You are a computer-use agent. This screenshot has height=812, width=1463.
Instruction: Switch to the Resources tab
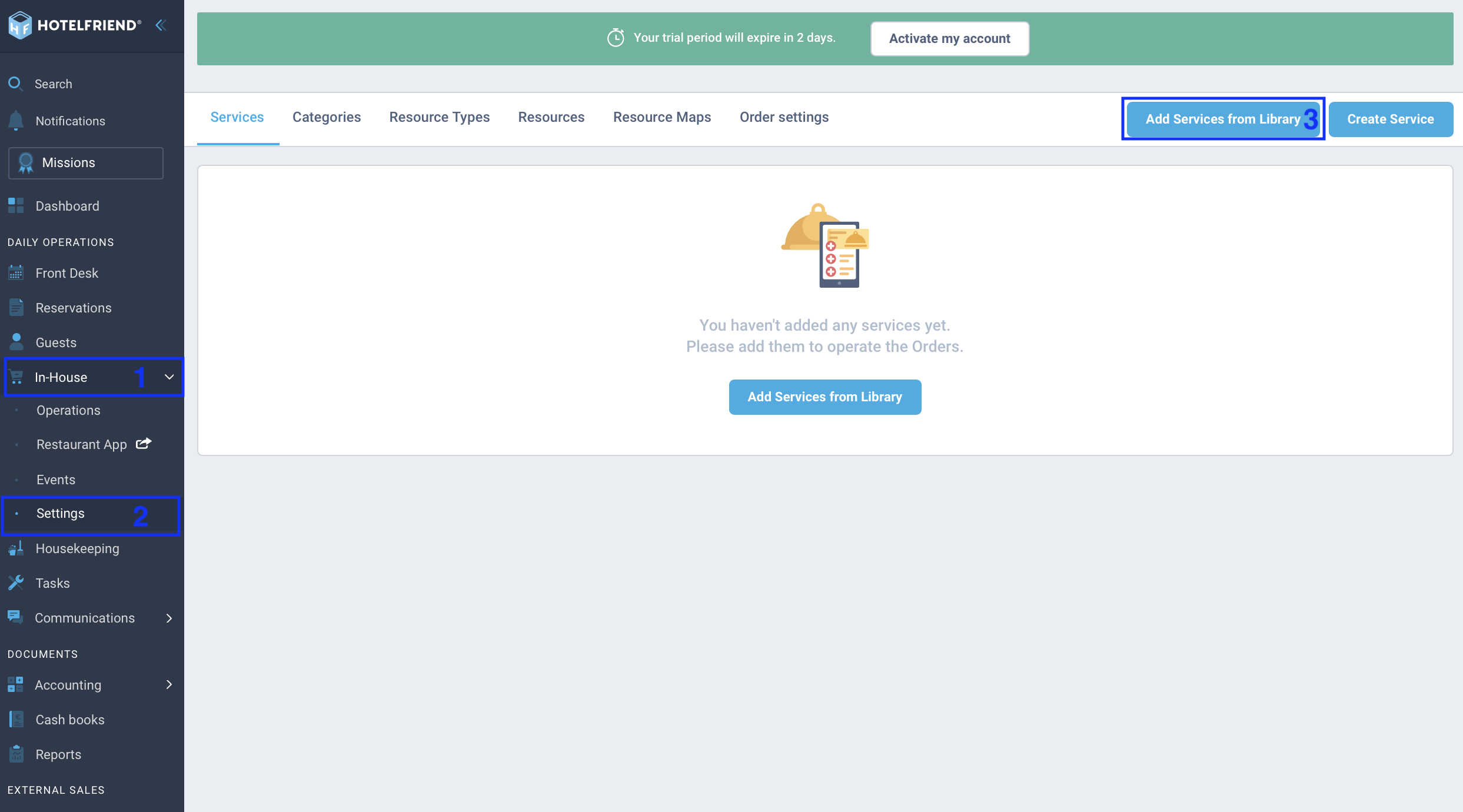(551, 117)
